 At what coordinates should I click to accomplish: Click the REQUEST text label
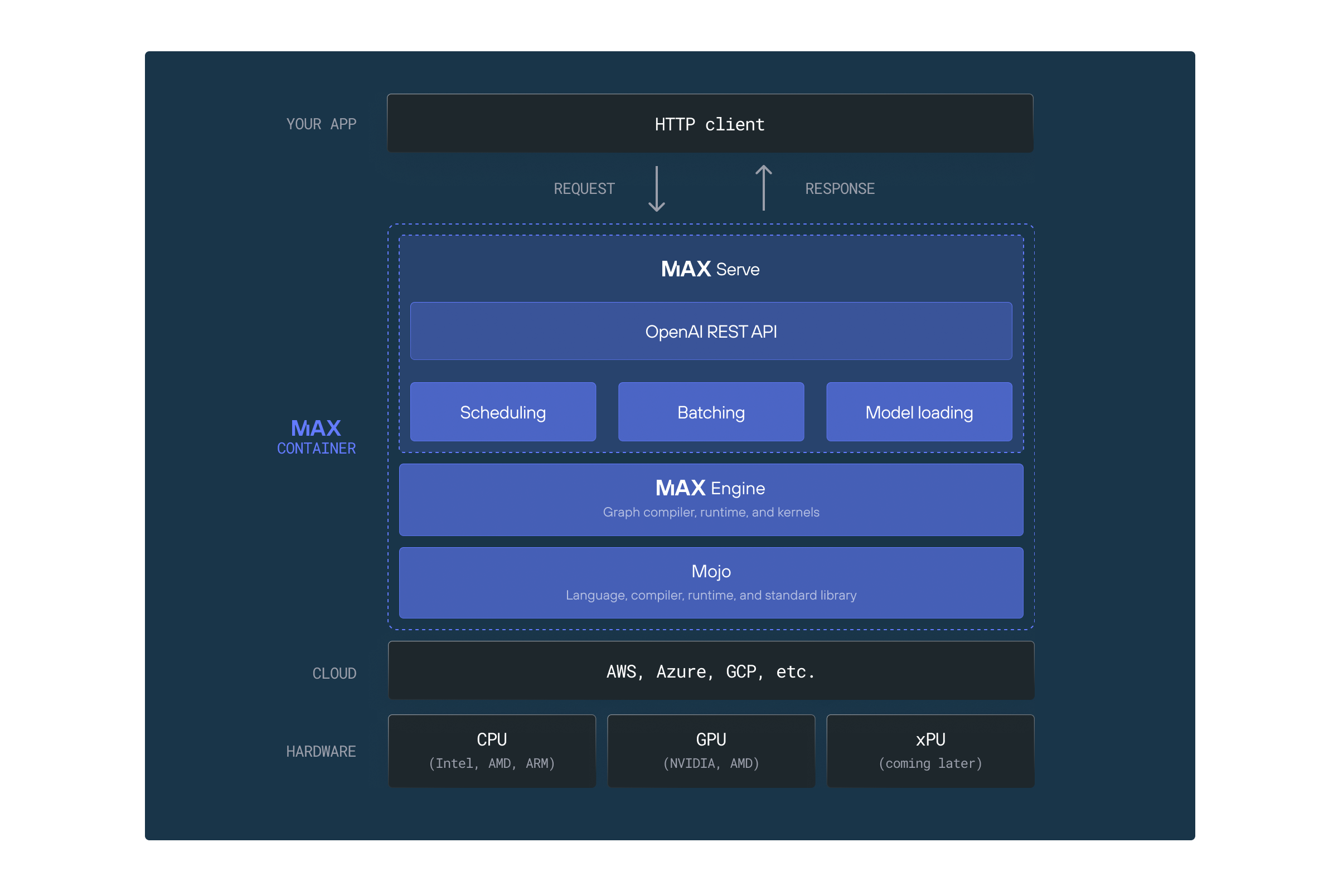(x=584, y=188)
